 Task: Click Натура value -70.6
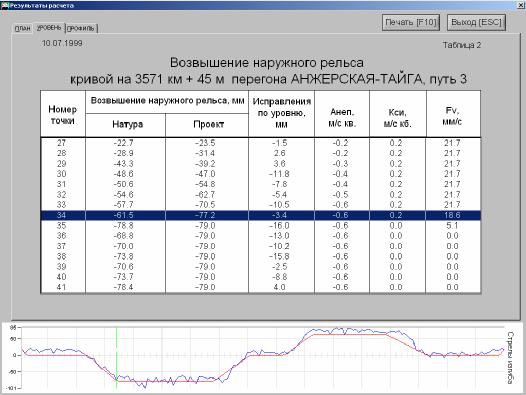[123, 267]
